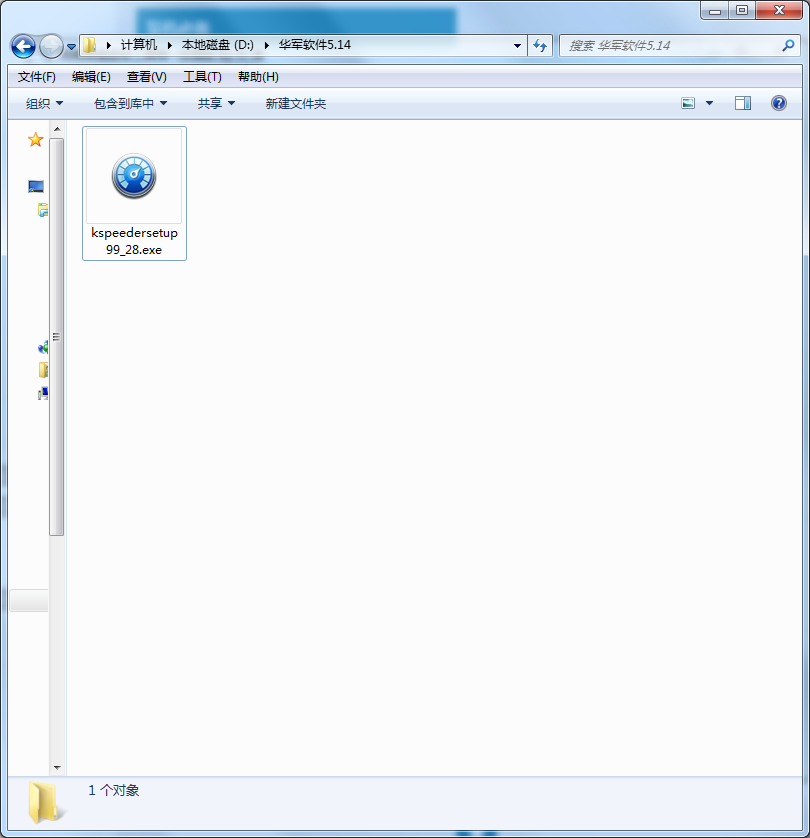Open the 查看(V) menu

pos(146,77)
